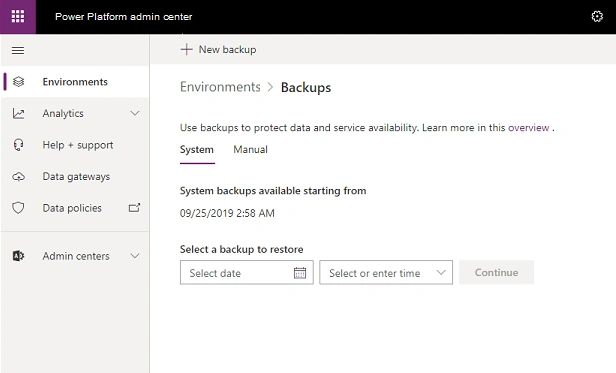Click the System backups available starting from text
The width and height of the screenshot is (616, 373).
point(273,191)
